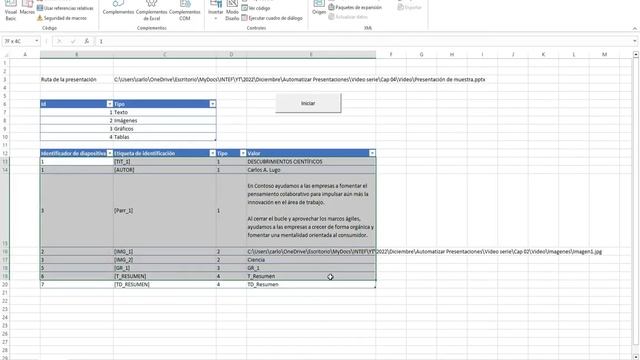
Task: Click the Name Box field
Action: 18,41
